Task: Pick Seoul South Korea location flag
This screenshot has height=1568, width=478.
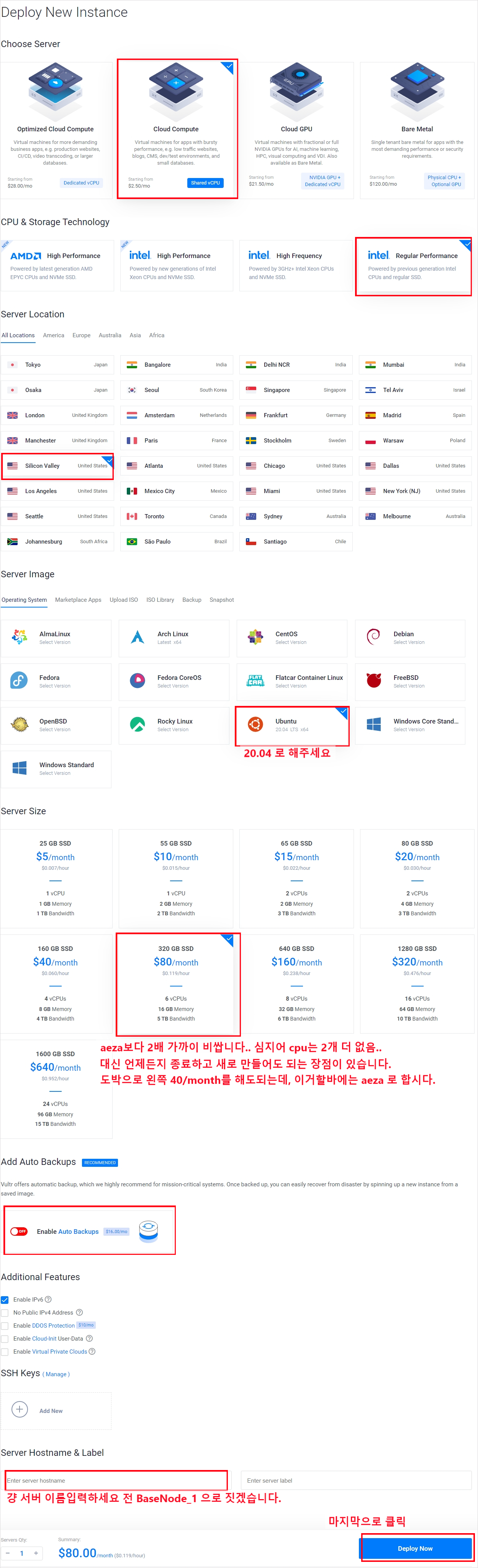Action: click(131, 390)
